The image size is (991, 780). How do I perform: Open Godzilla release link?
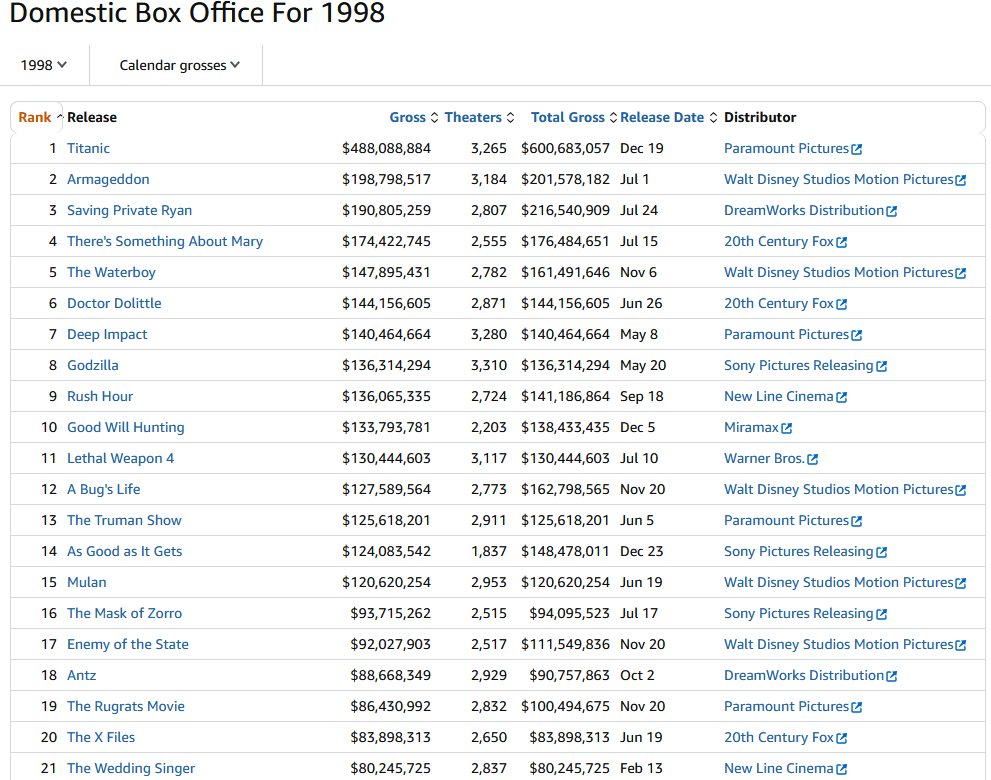point(93,365)
